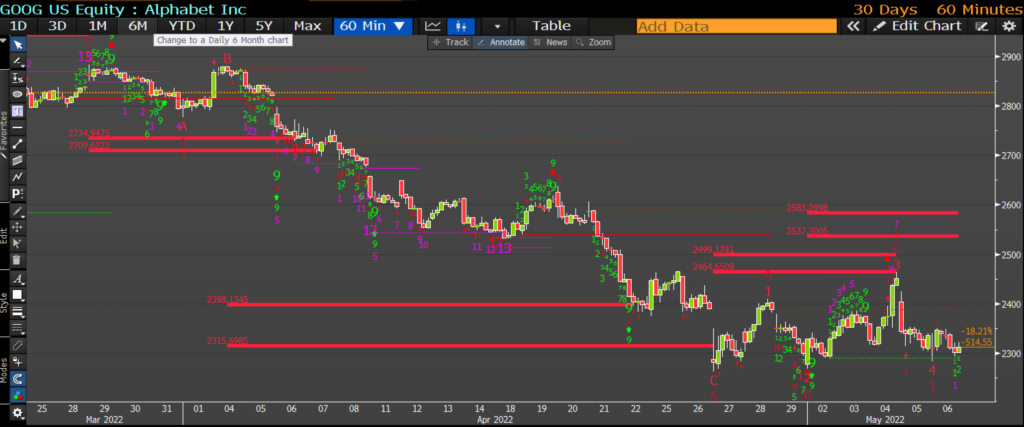
Task: Enable the Zoom mode
Action: pyautogui.click(x=593, y=42)
